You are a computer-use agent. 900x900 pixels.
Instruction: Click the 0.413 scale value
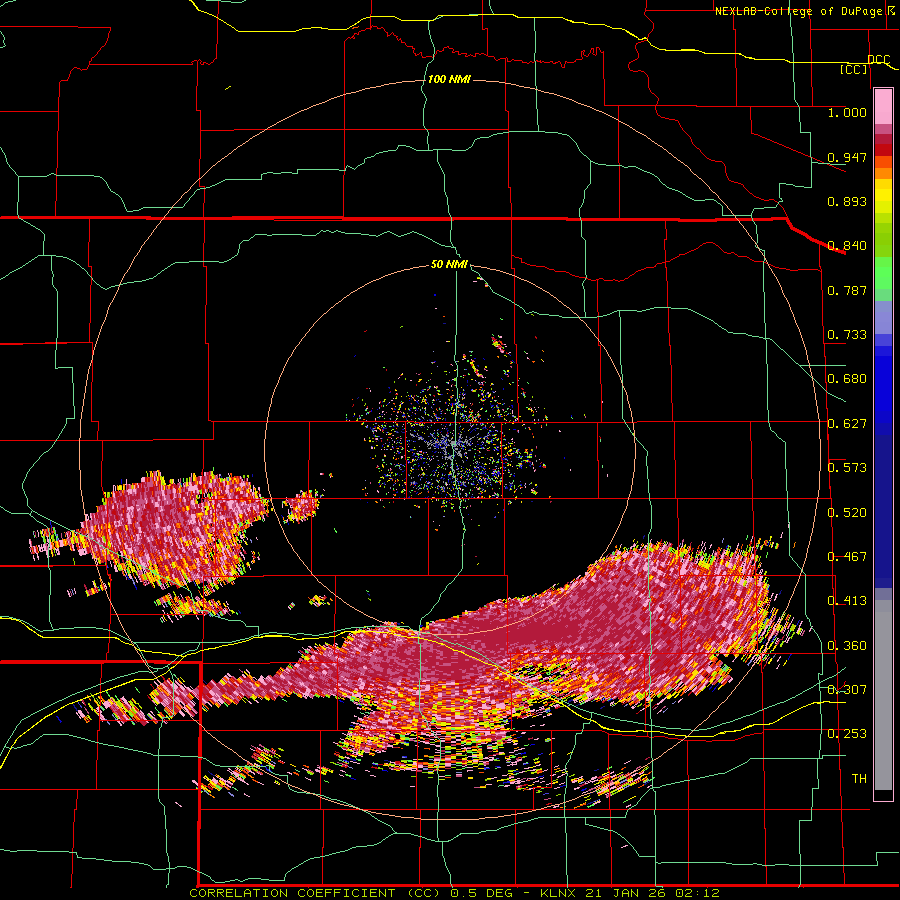click(x=847, y=601)
